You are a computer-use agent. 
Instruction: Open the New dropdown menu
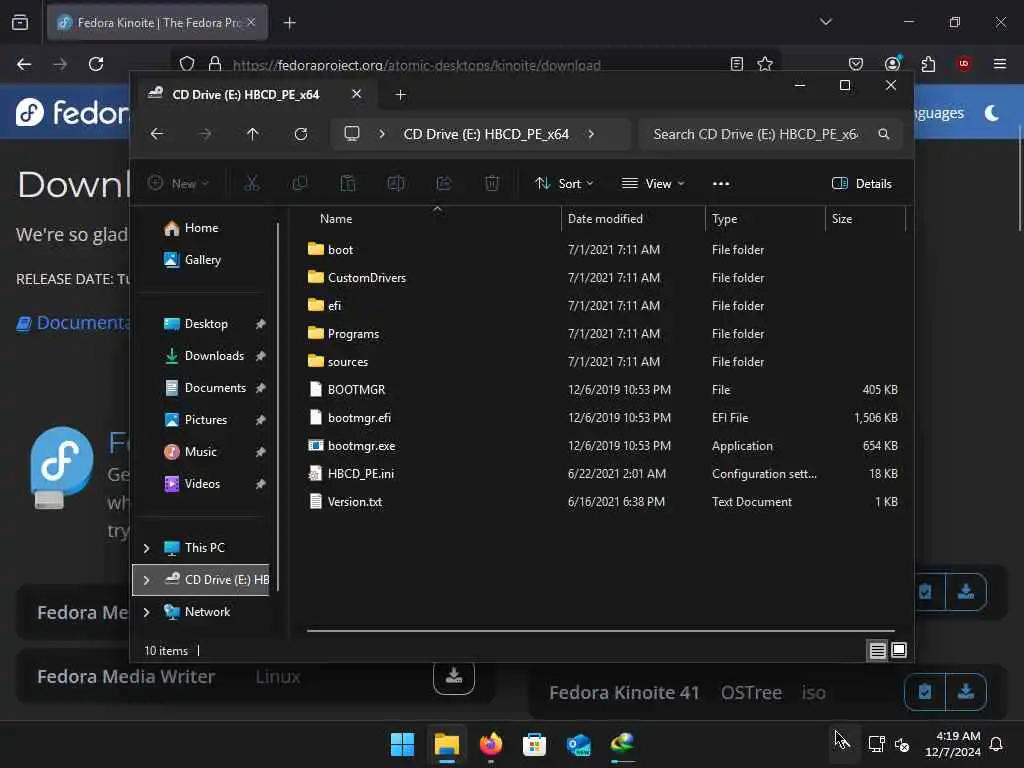click(x=178, y=184)
